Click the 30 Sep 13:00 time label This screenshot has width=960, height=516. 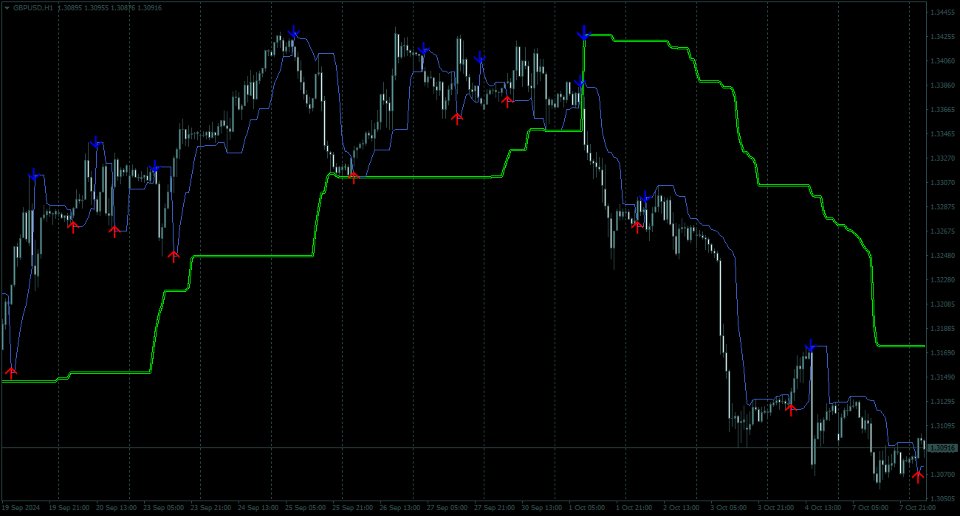coord(542,507)
